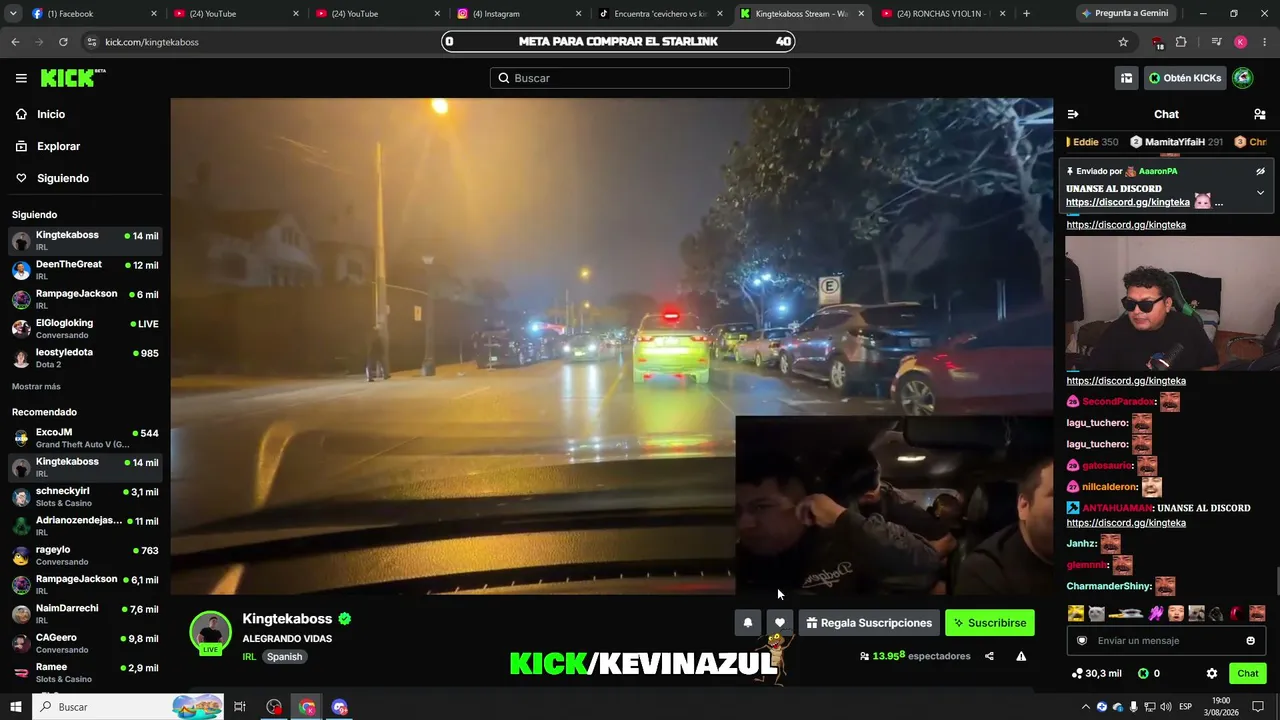Open ElGlogloking channel in sidebar
1280x720 pixels.
(85, 328)
